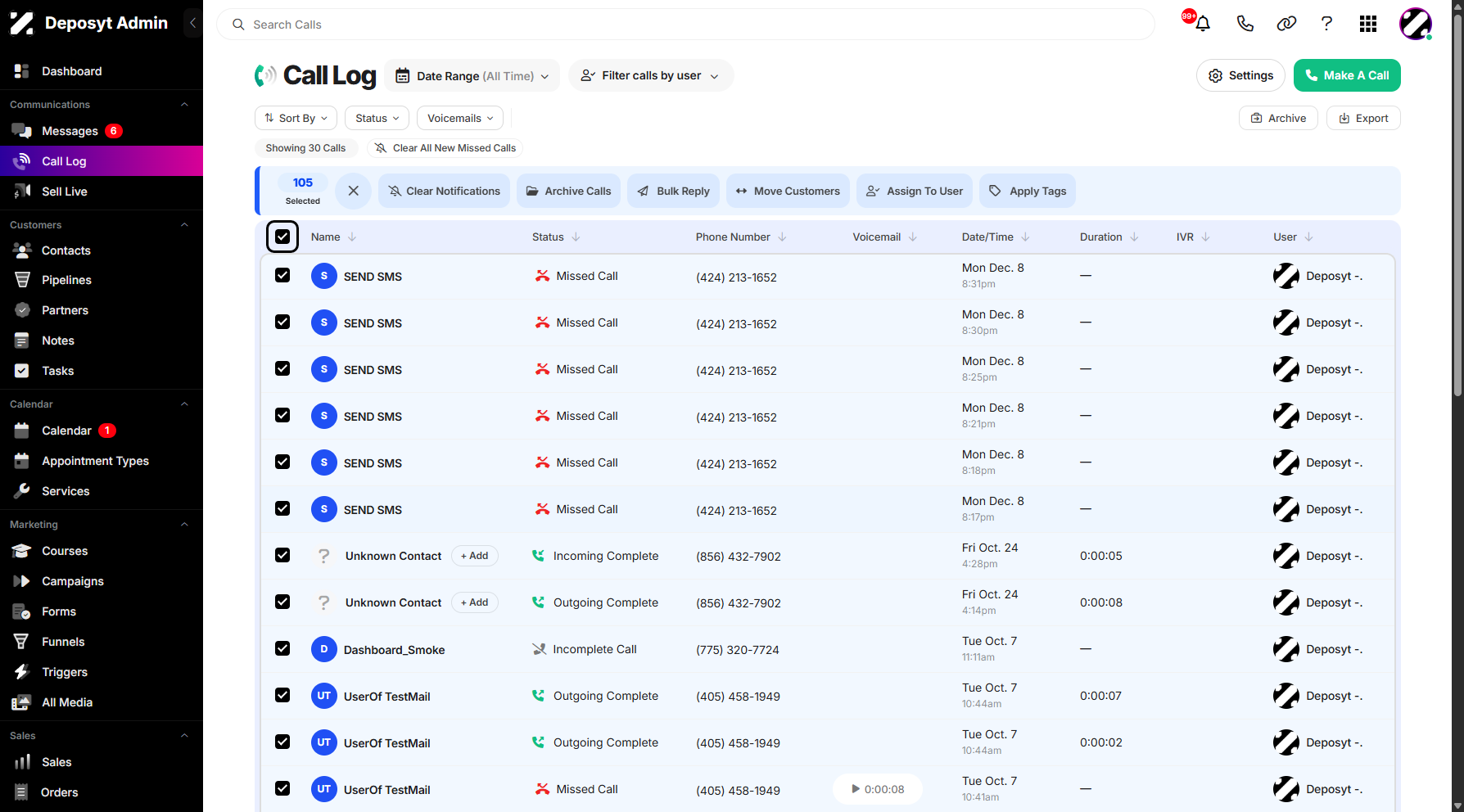This screenshot has width=1464, height=812.
Task: Click Add beside 4:14pm Unknown Contact
Action: tap(474, 602)
